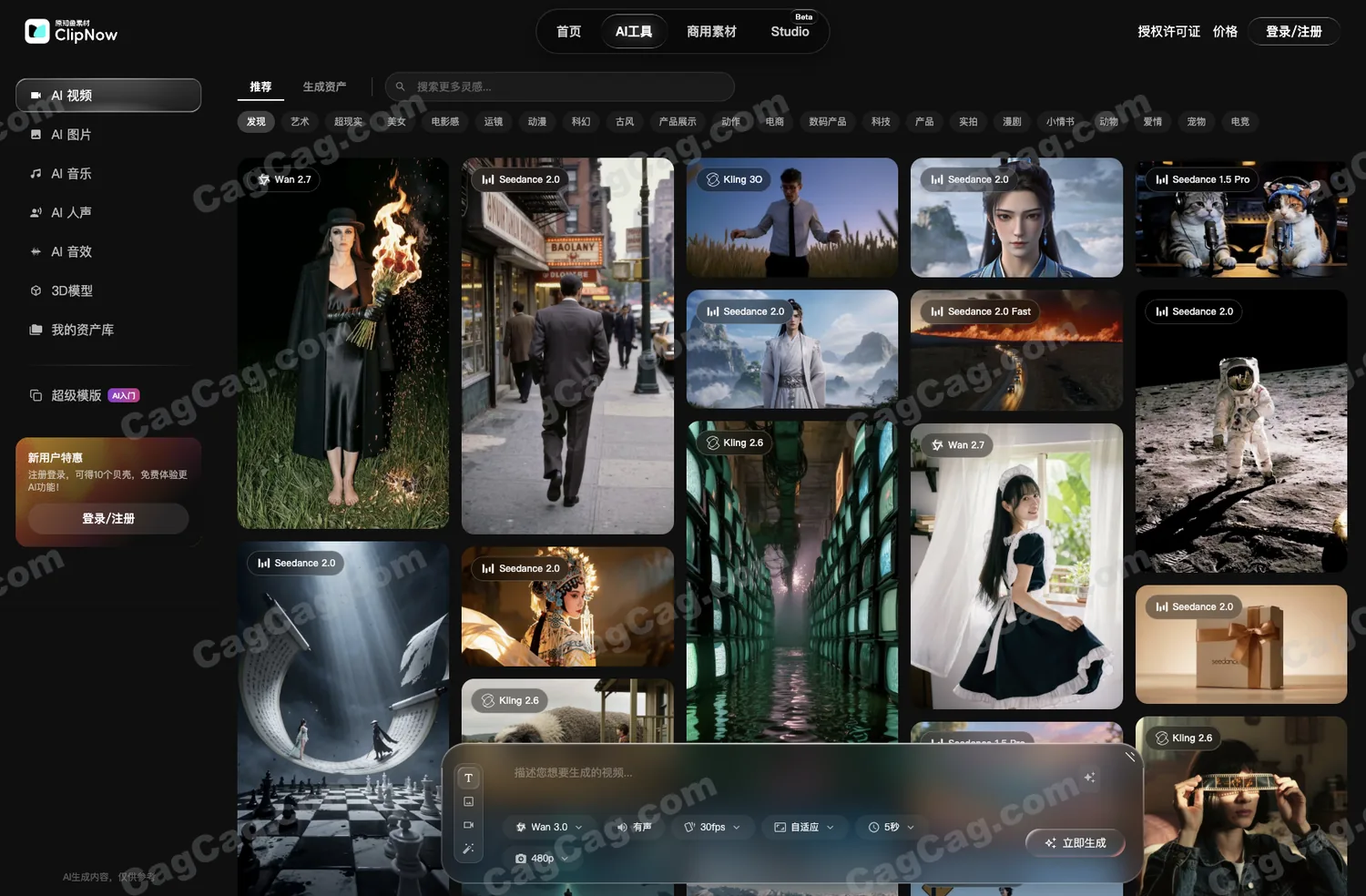Switch to the 商用素材 nav tab

(x=712, y=32)
